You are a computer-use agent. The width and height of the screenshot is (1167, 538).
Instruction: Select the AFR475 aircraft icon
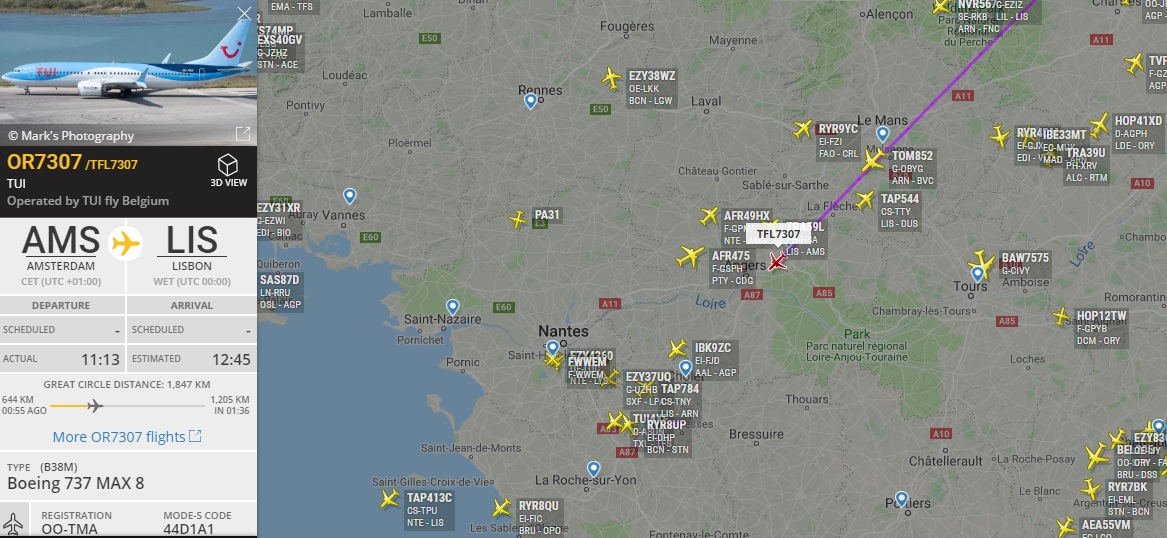[690, 257]
